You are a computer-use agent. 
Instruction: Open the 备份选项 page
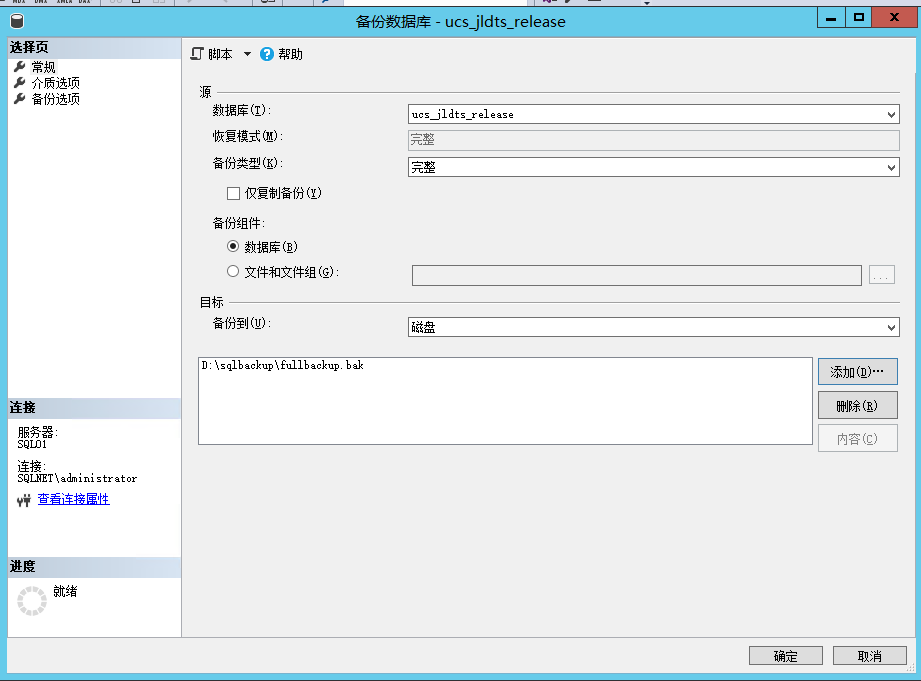[x=55, y=99]
